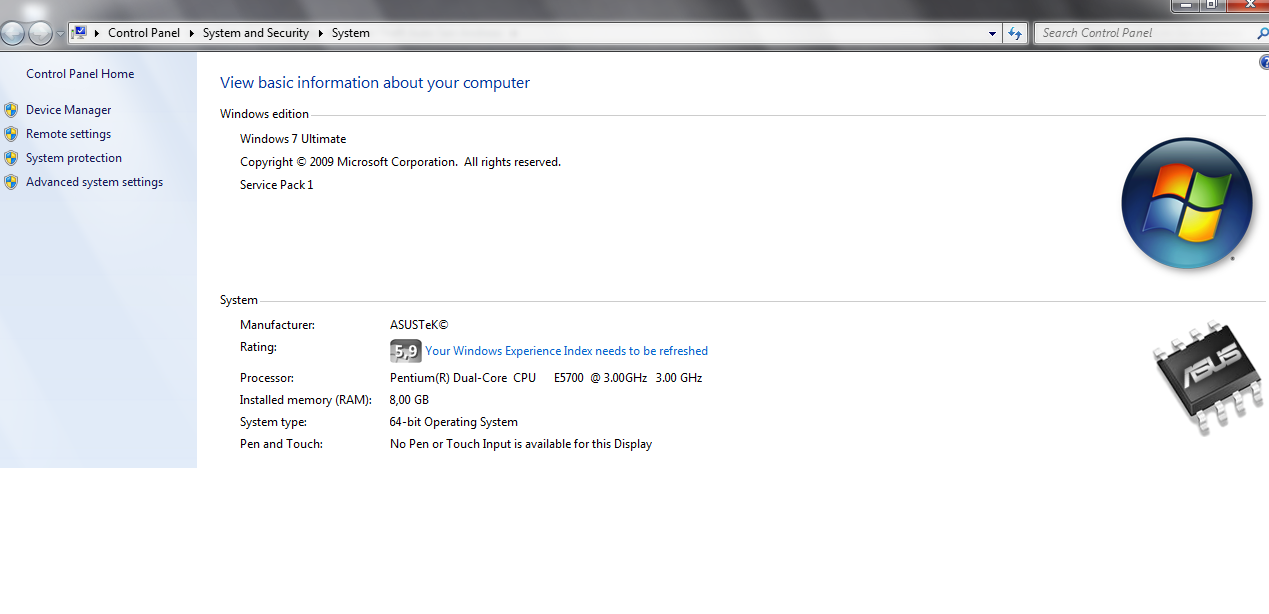
Task: Open System protection link
Action: click(74, 158)
